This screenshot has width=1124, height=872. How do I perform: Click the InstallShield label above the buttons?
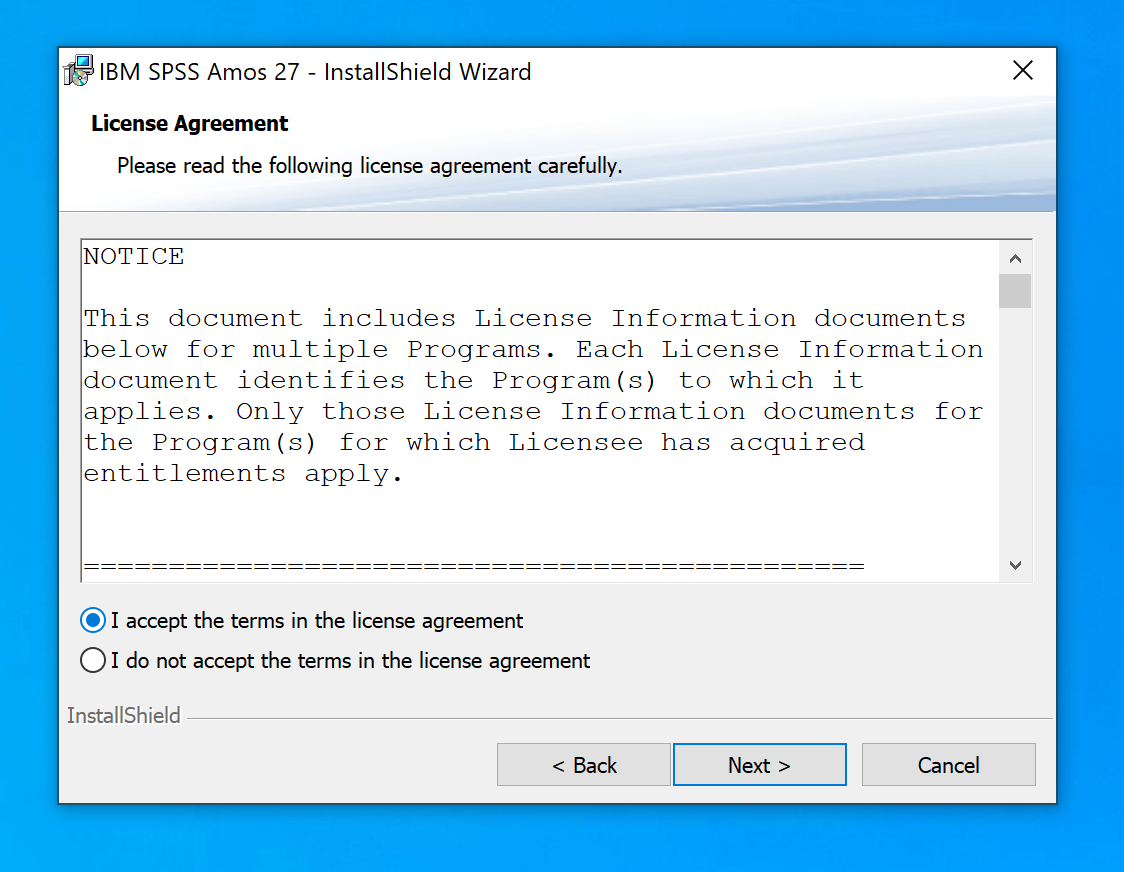point(124,716)
